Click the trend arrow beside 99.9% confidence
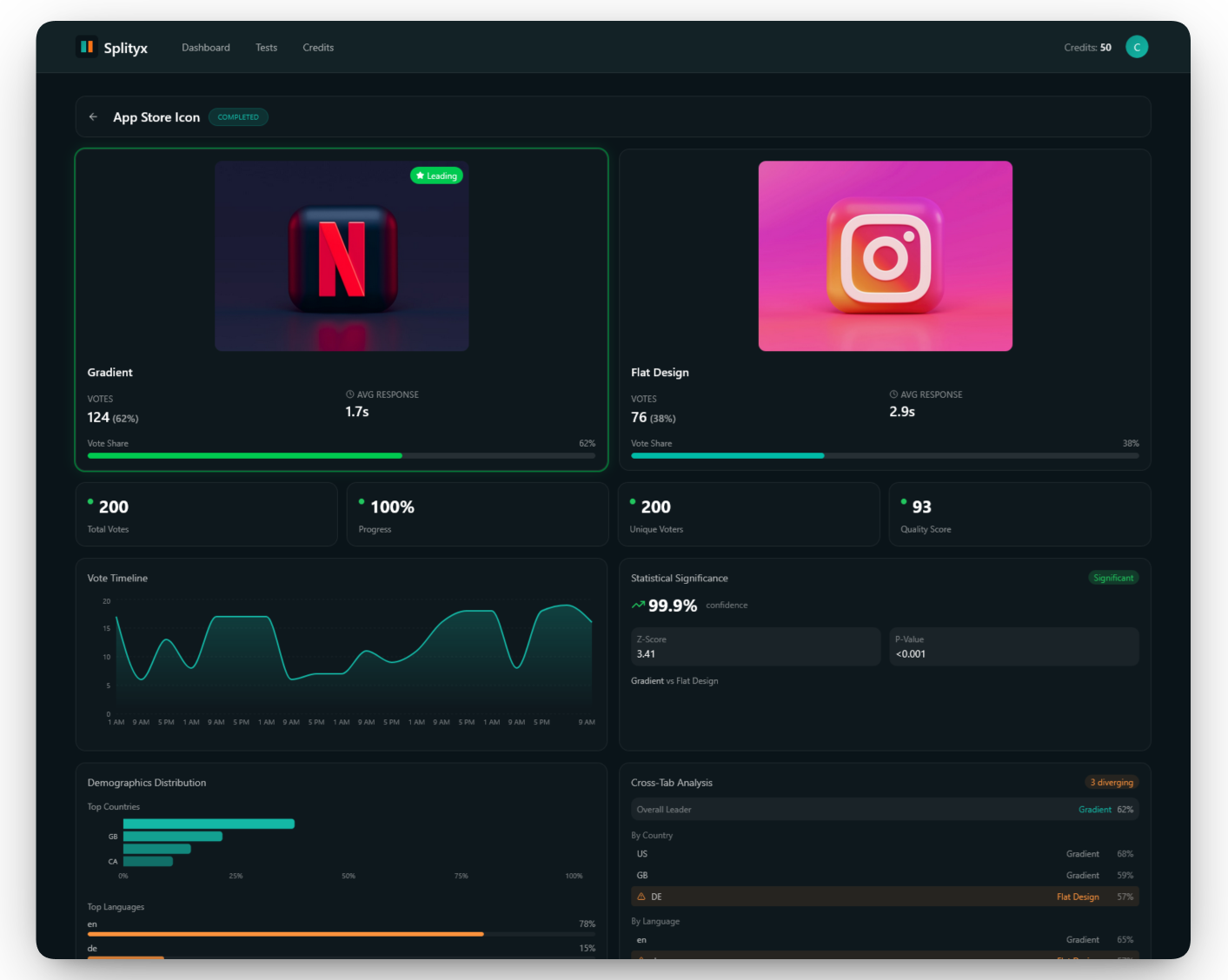The height and width of the screenshot is (980, 1228). pos(637,605)
